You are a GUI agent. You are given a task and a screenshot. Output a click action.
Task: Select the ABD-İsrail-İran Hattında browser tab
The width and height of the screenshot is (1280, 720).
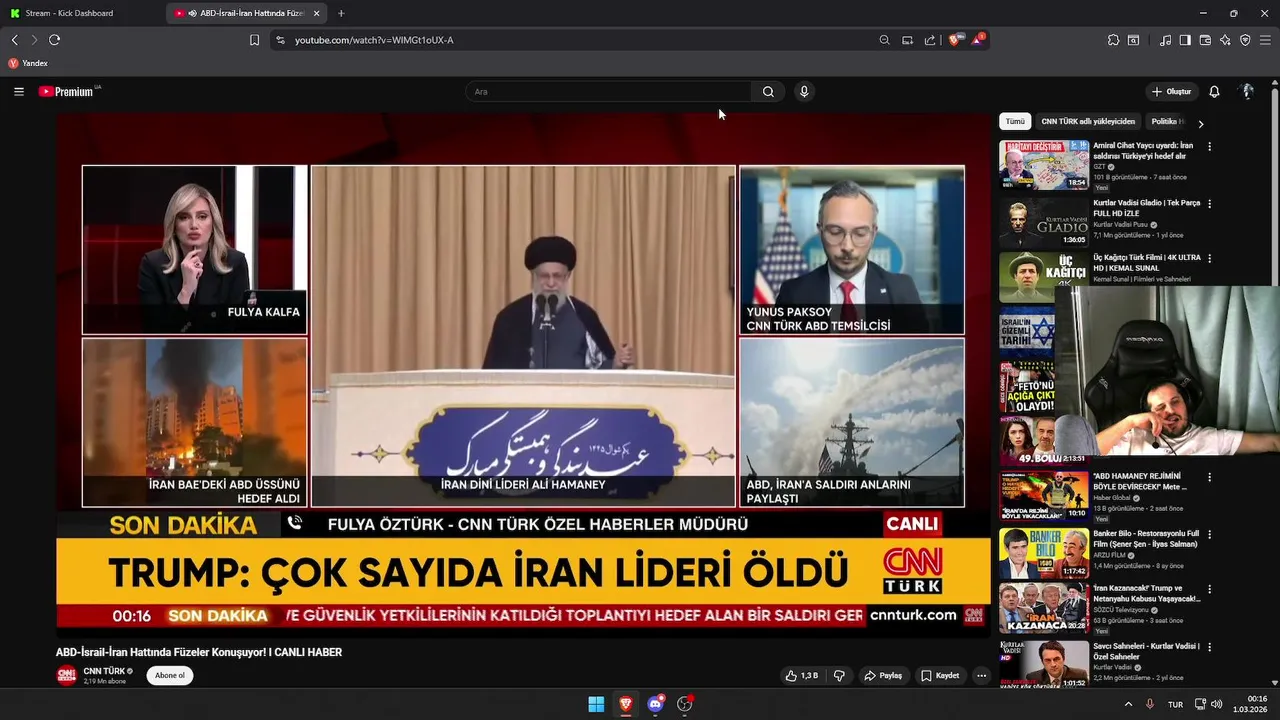point(244,13)
